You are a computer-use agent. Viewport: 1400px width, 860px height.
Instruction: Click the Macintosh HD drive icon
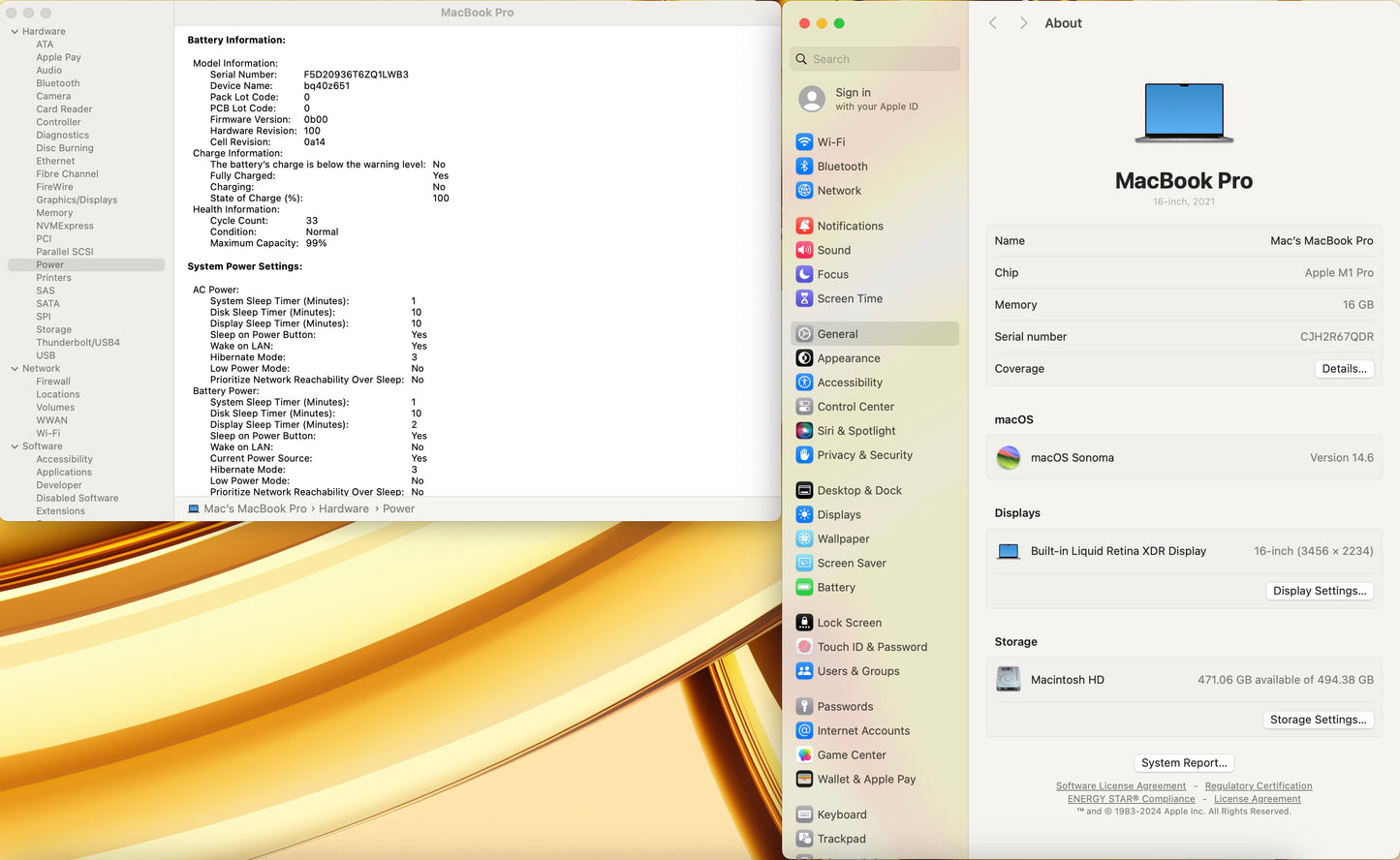[1009, 679]
